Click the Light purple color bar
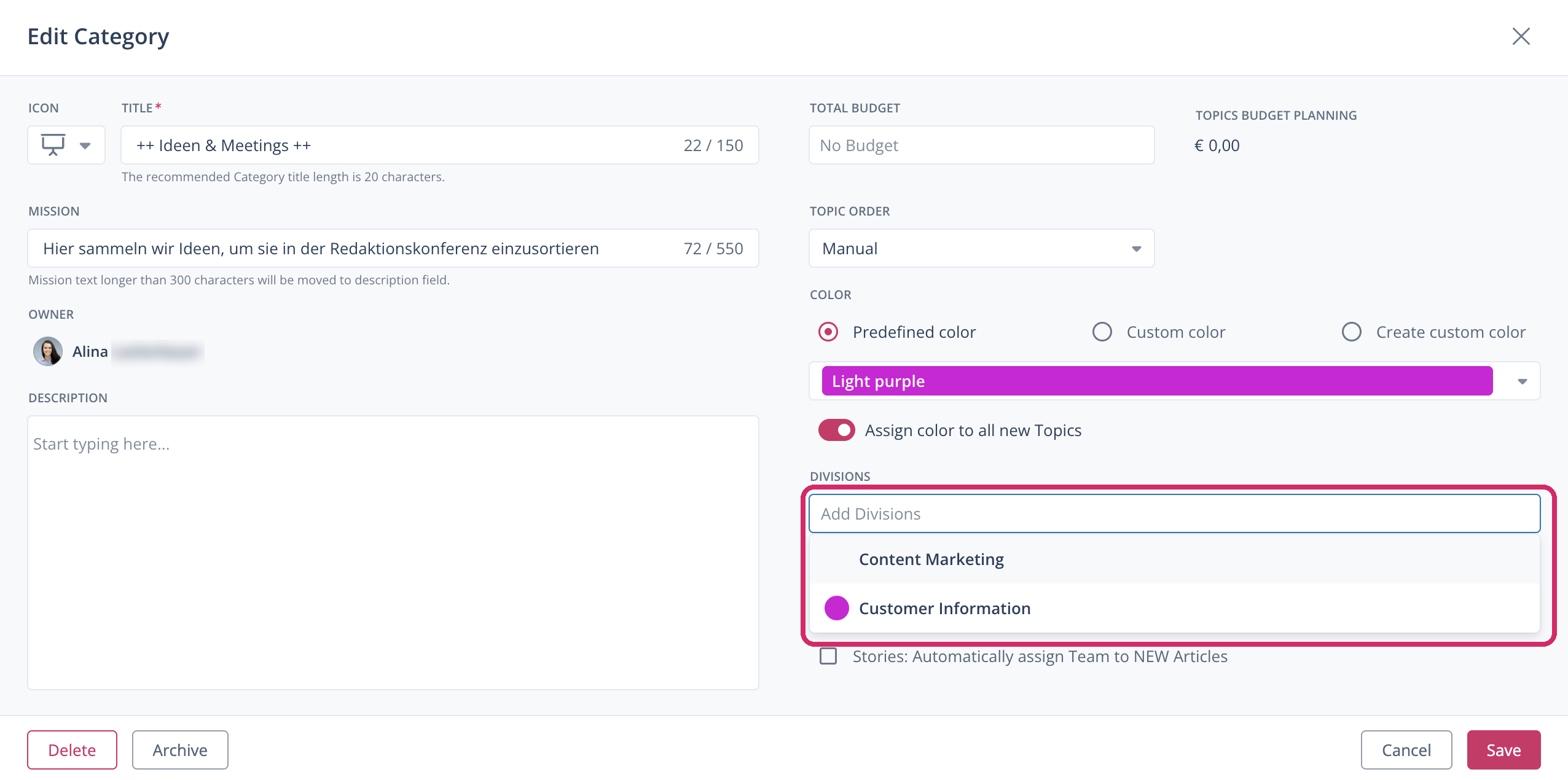Viewport: 1568px width, 780px height. click(x=1157, y=381)
